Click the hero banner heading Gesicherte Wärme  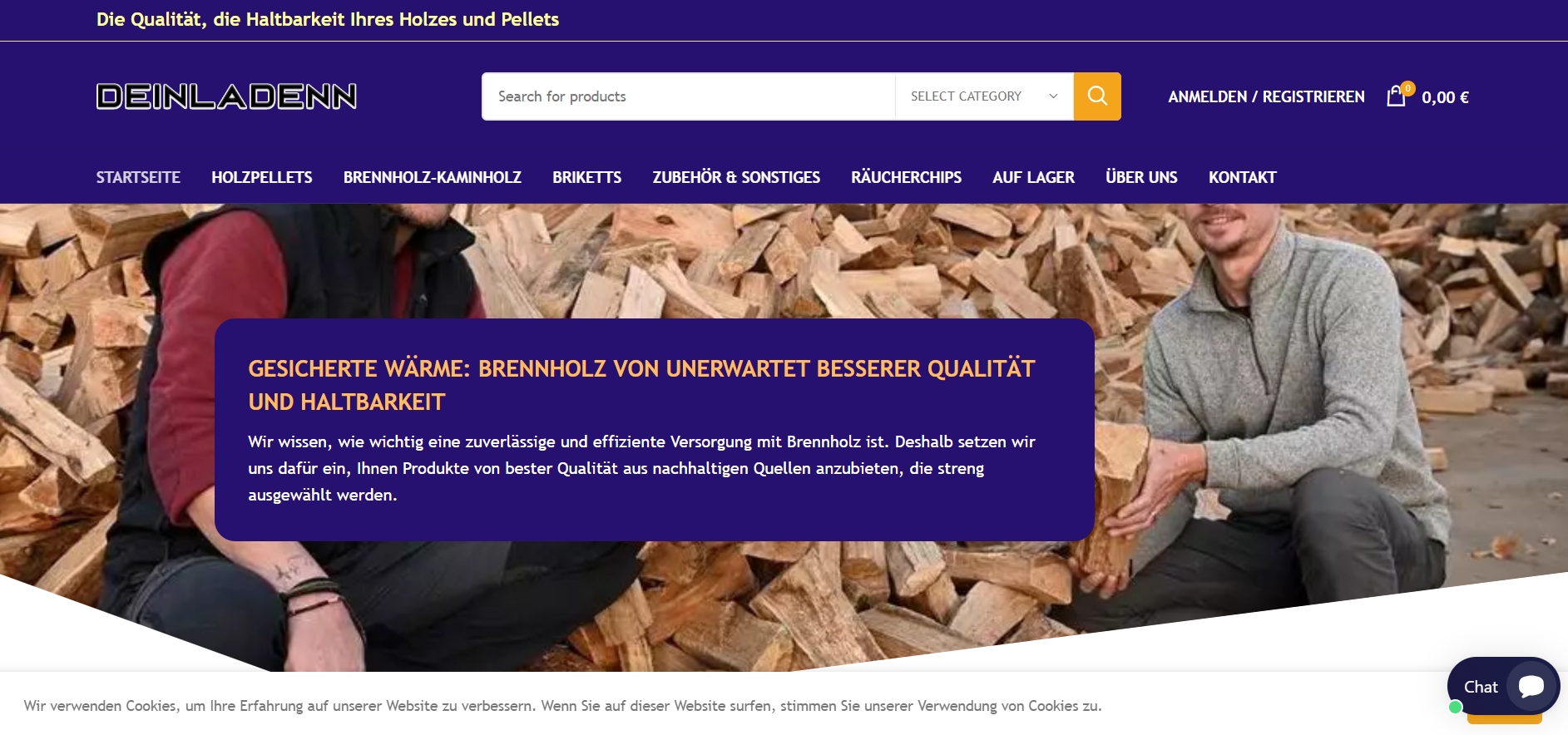pos(641,385)
